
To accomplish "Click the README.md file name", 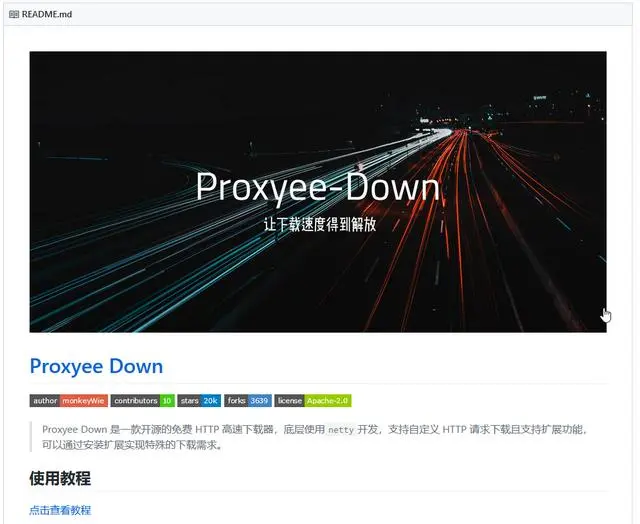I will pyautogui.click(x=47, y=14).
